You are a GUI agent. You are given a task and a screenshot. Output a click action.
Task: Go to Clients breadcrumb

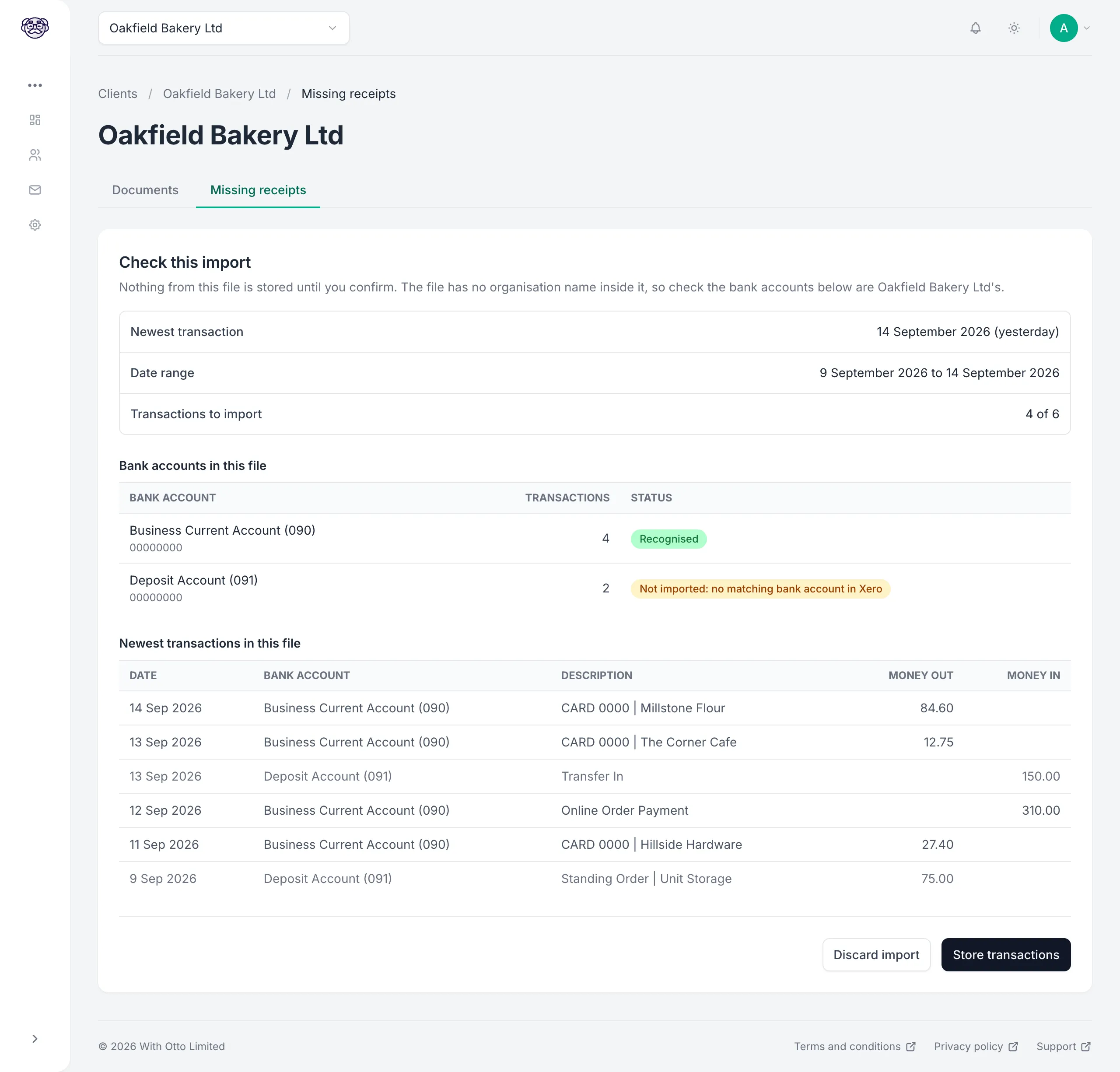118,94
